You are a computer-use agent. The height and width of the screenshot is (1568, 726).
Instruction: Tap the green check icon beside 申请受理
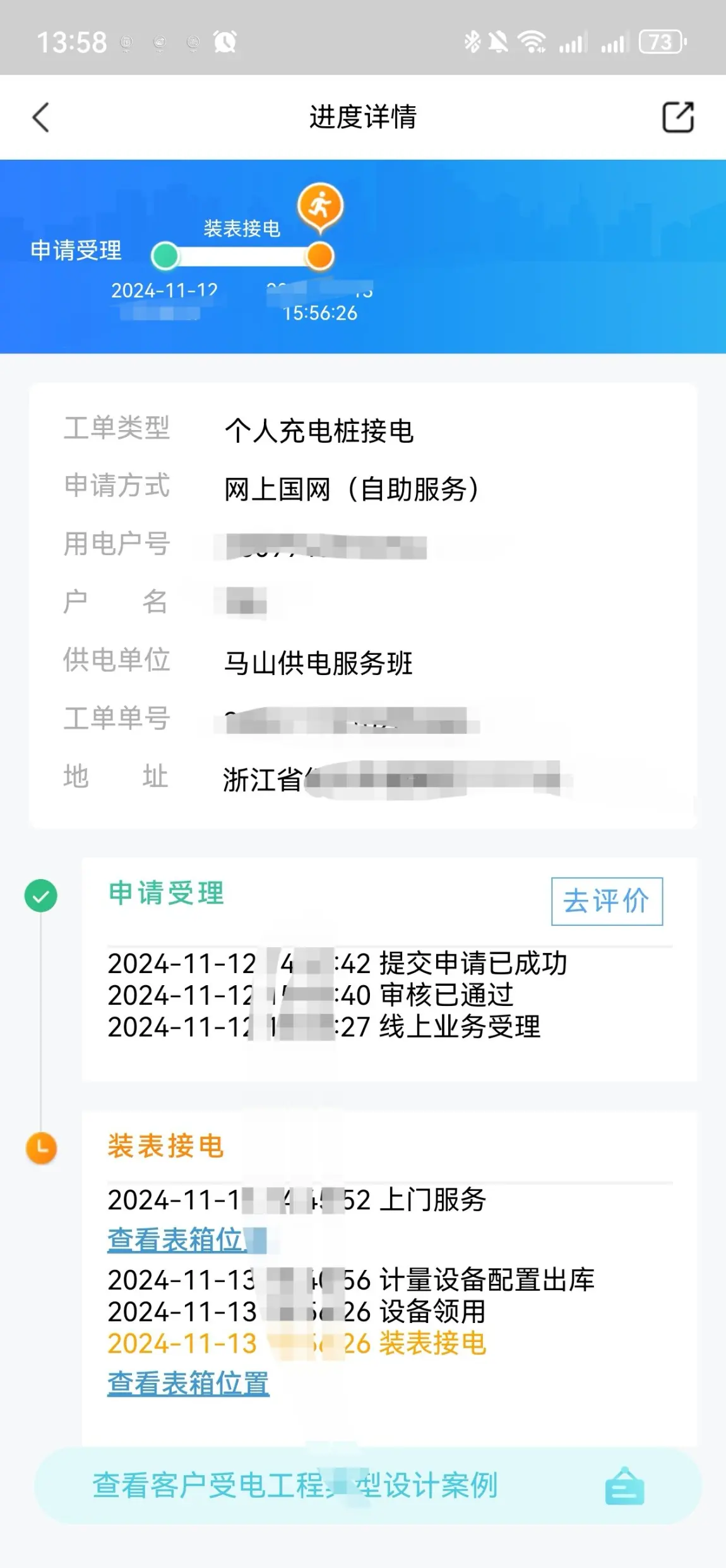coord(41,895)
